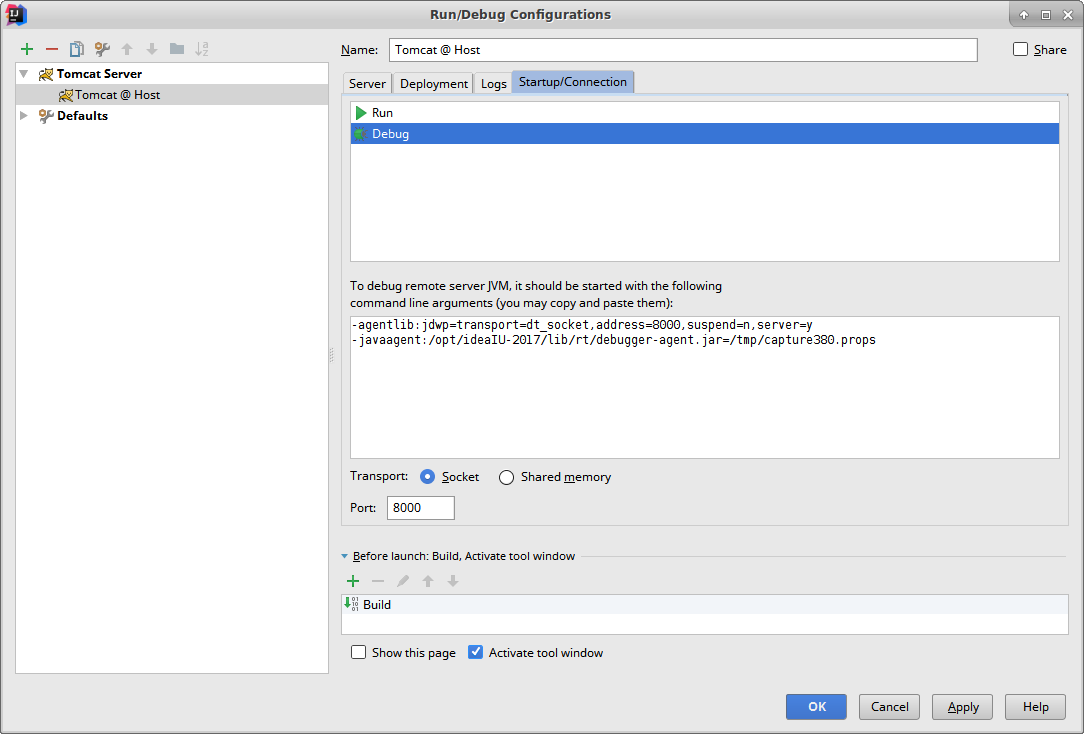1084x734 pixels.
Task: Open Edit Defaults wrench icon
Action: pos(102,49)
